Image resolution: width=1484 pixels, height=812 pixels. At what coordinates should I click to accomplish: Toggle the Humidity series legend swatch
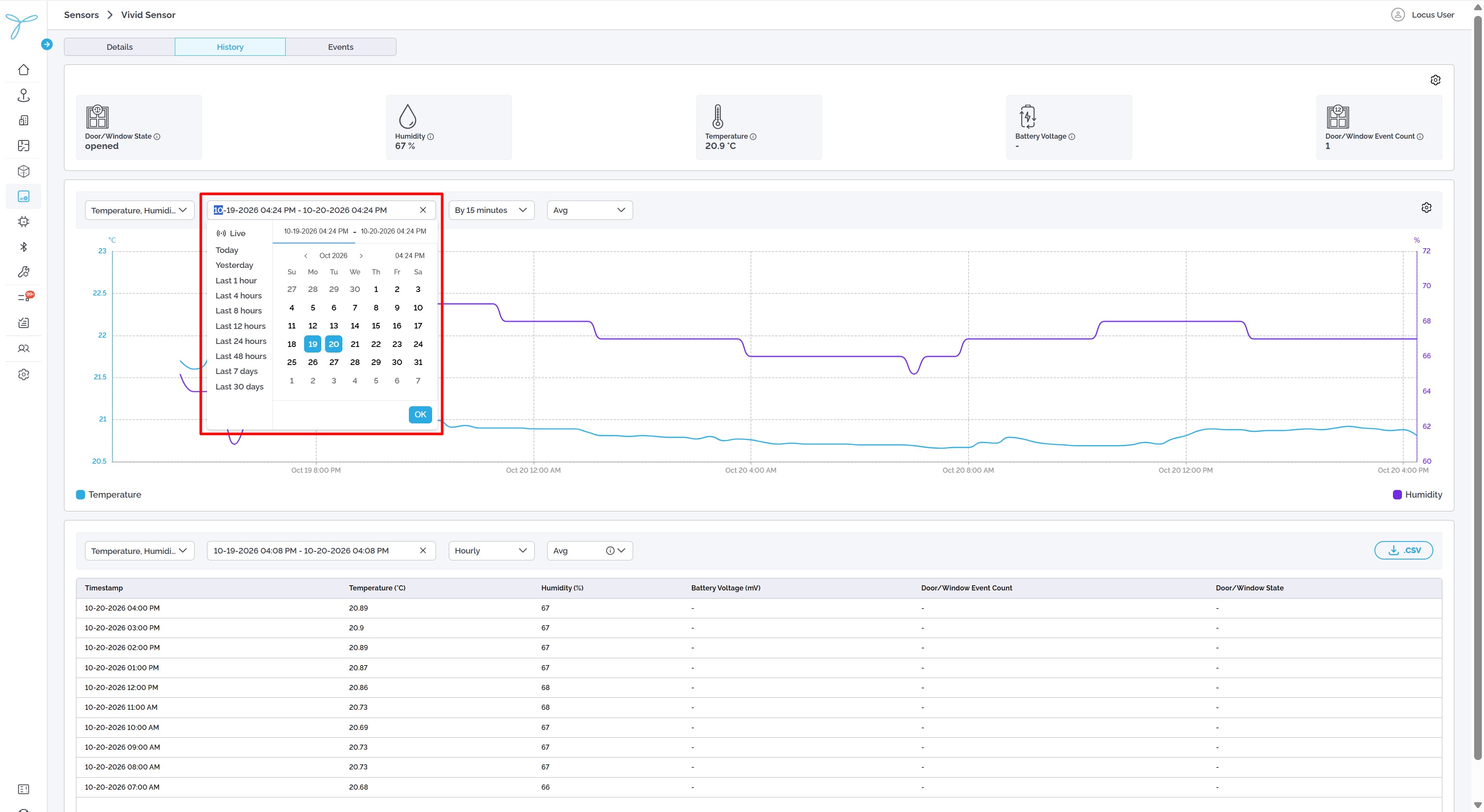(1397, 495)
